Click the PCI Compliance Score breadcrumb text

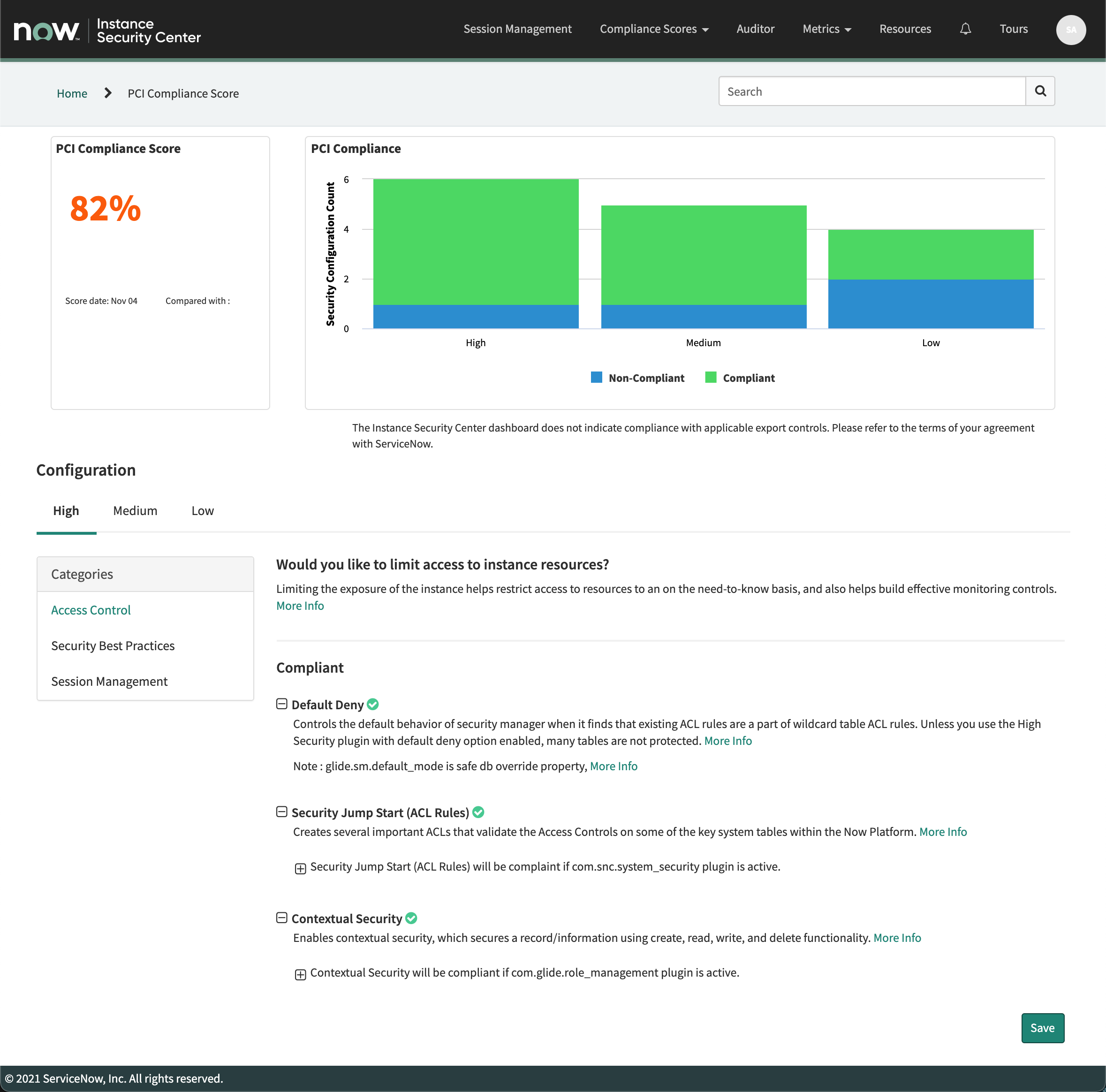[x=183, y=93]
